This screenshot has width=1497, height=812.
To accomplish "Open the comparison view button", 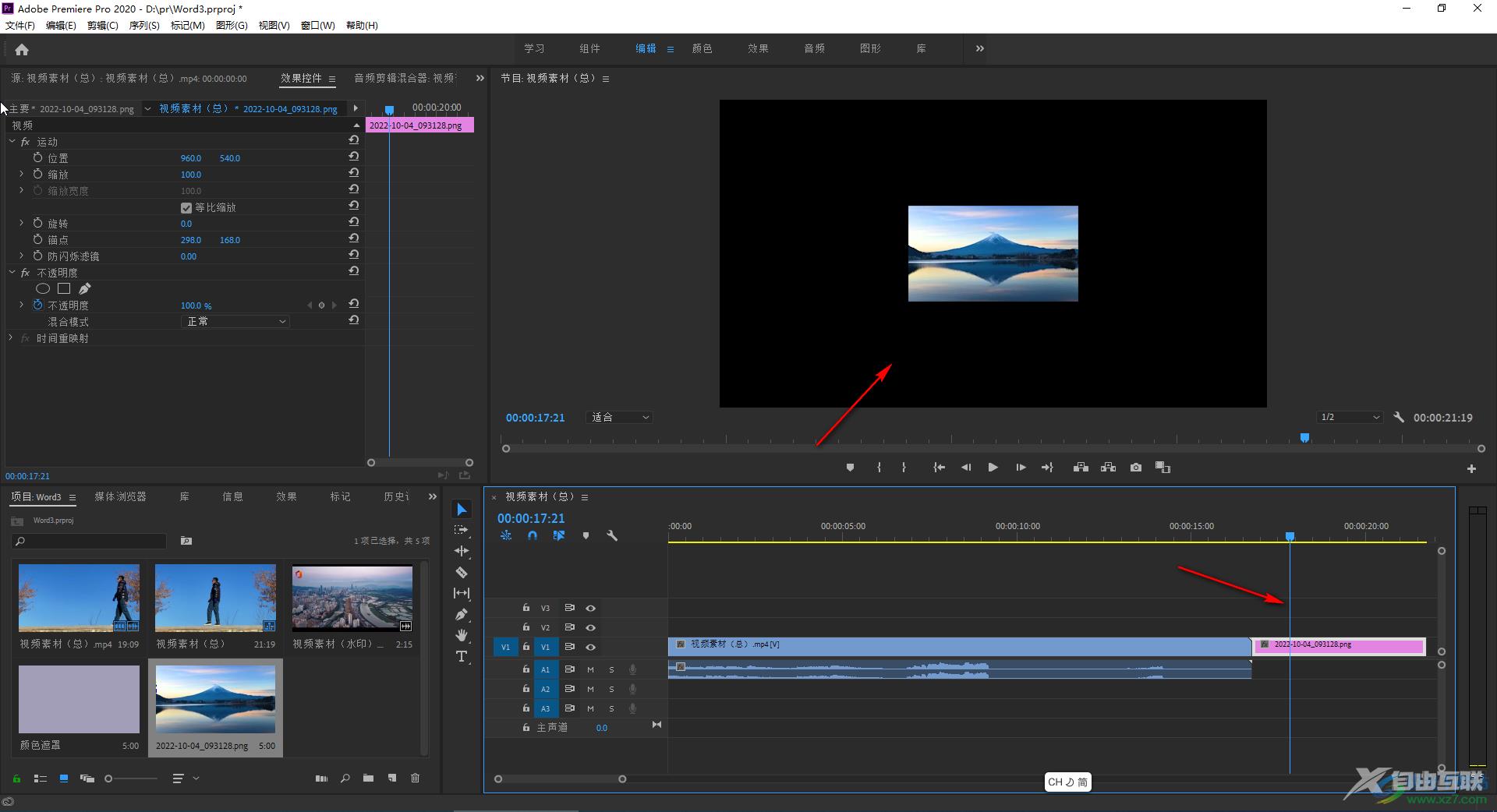I will pos(1163,468).
